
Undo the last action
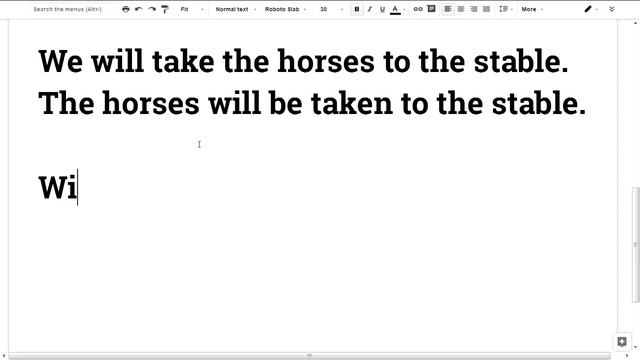[x=139, y=9]
